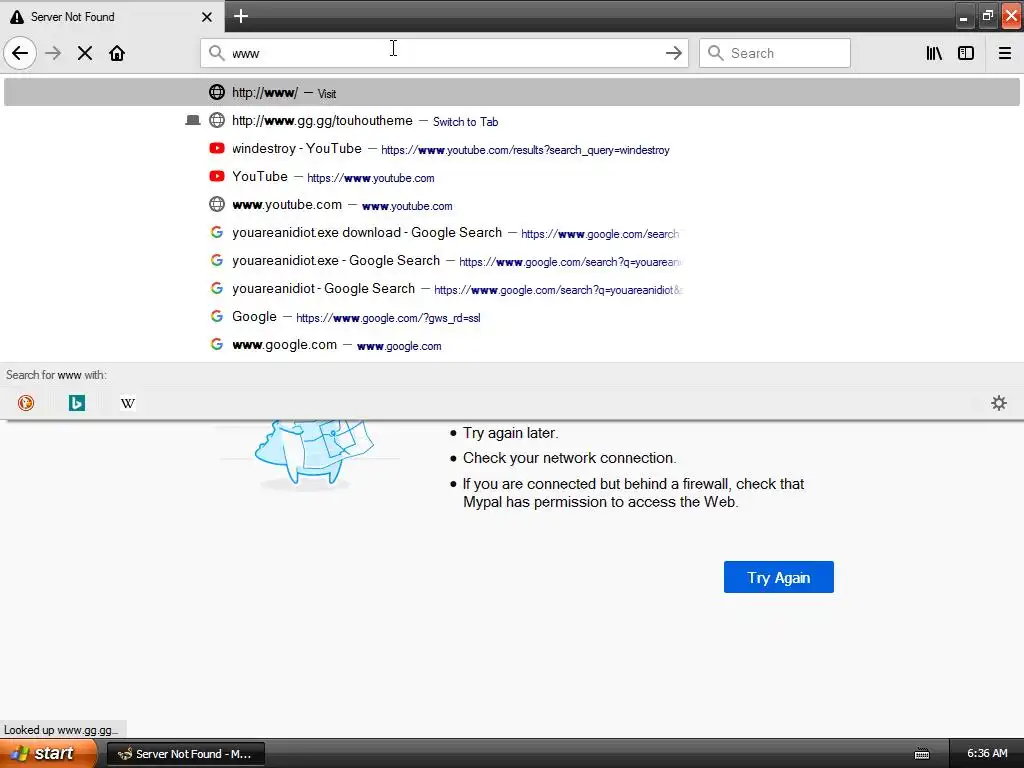Click the Try Again button
This screenshot has height=768, width=1024.
[x=778, y=577]
